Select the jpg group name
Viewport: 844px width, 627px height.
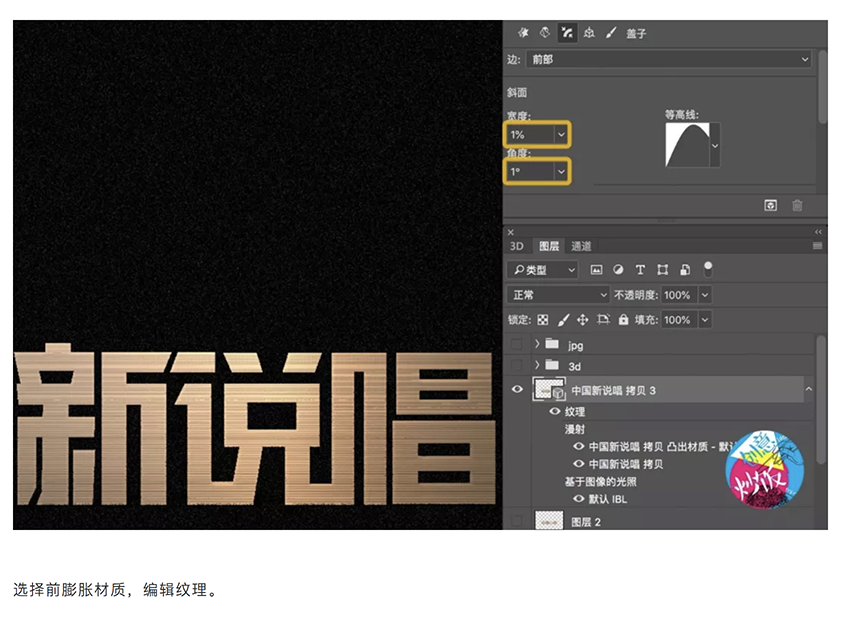[575, 345]
